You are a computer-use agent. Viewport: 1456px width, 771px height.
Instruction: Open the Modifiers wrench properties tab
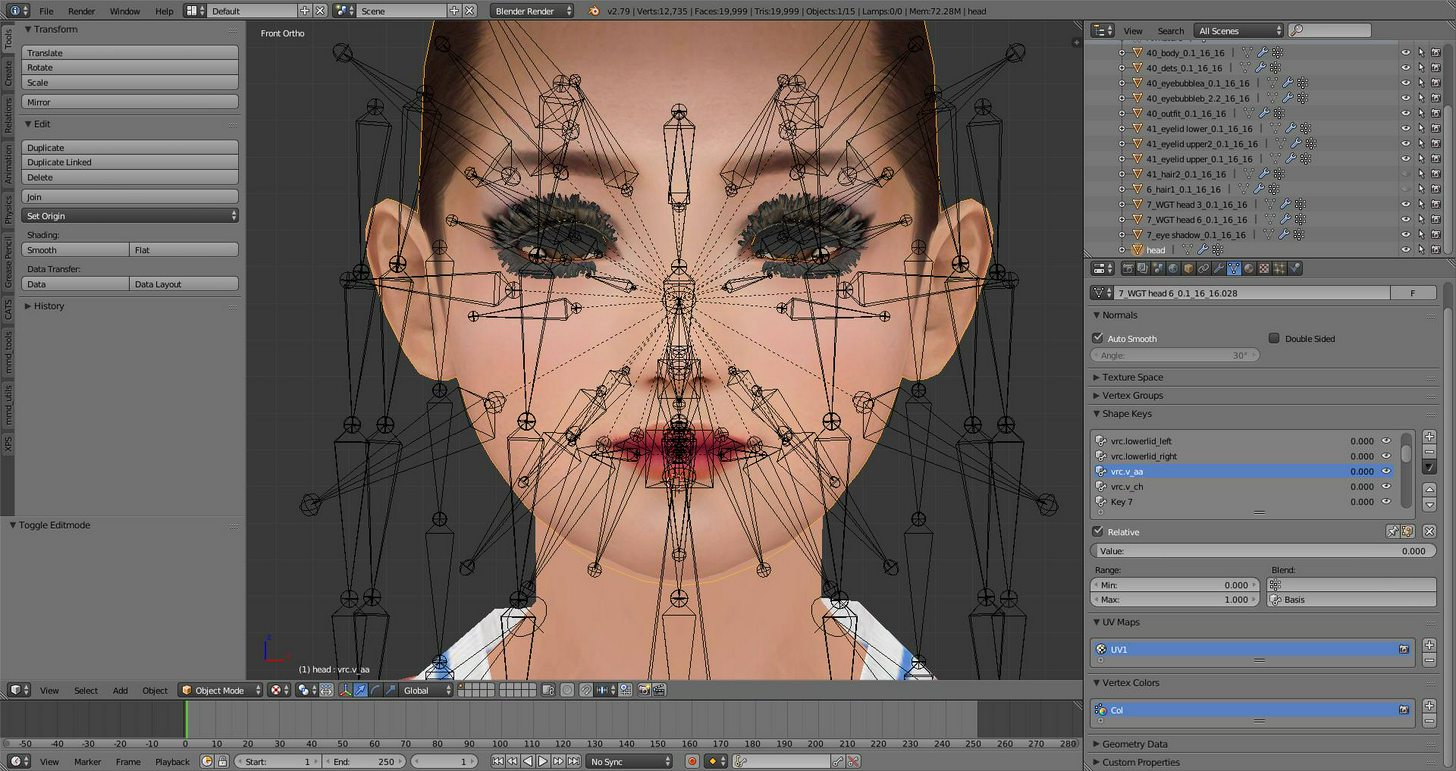coord(1218,268)
